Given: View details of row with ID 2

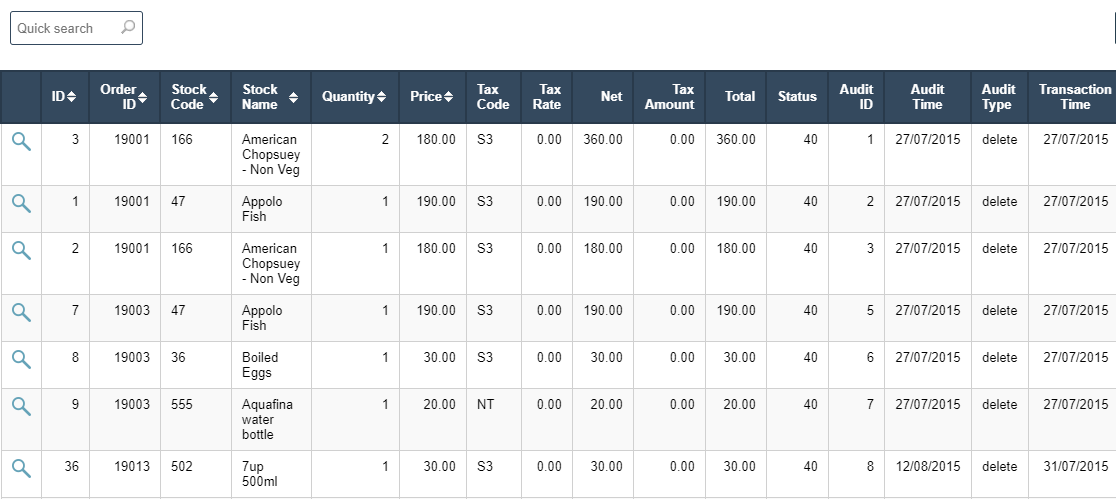Looking at the screenshot, I should pos(21,251).
